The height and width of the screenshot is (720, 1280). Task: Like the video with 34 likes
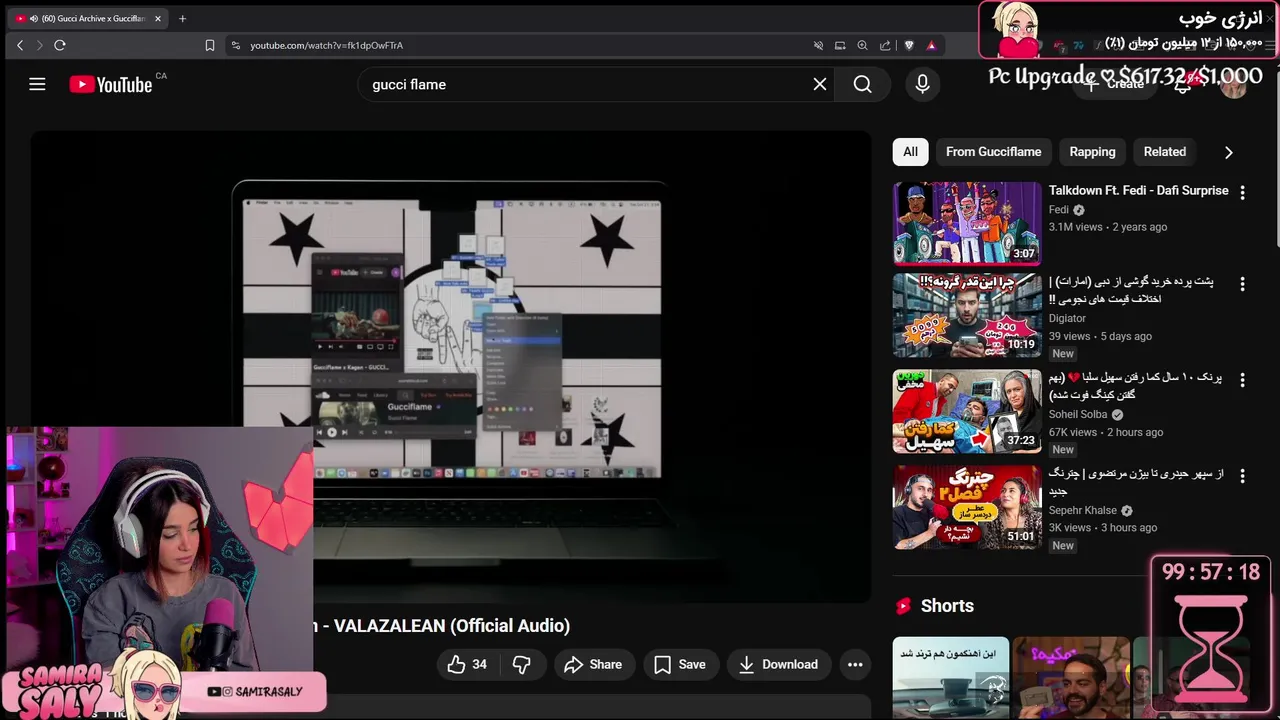(x=467, y=664)
